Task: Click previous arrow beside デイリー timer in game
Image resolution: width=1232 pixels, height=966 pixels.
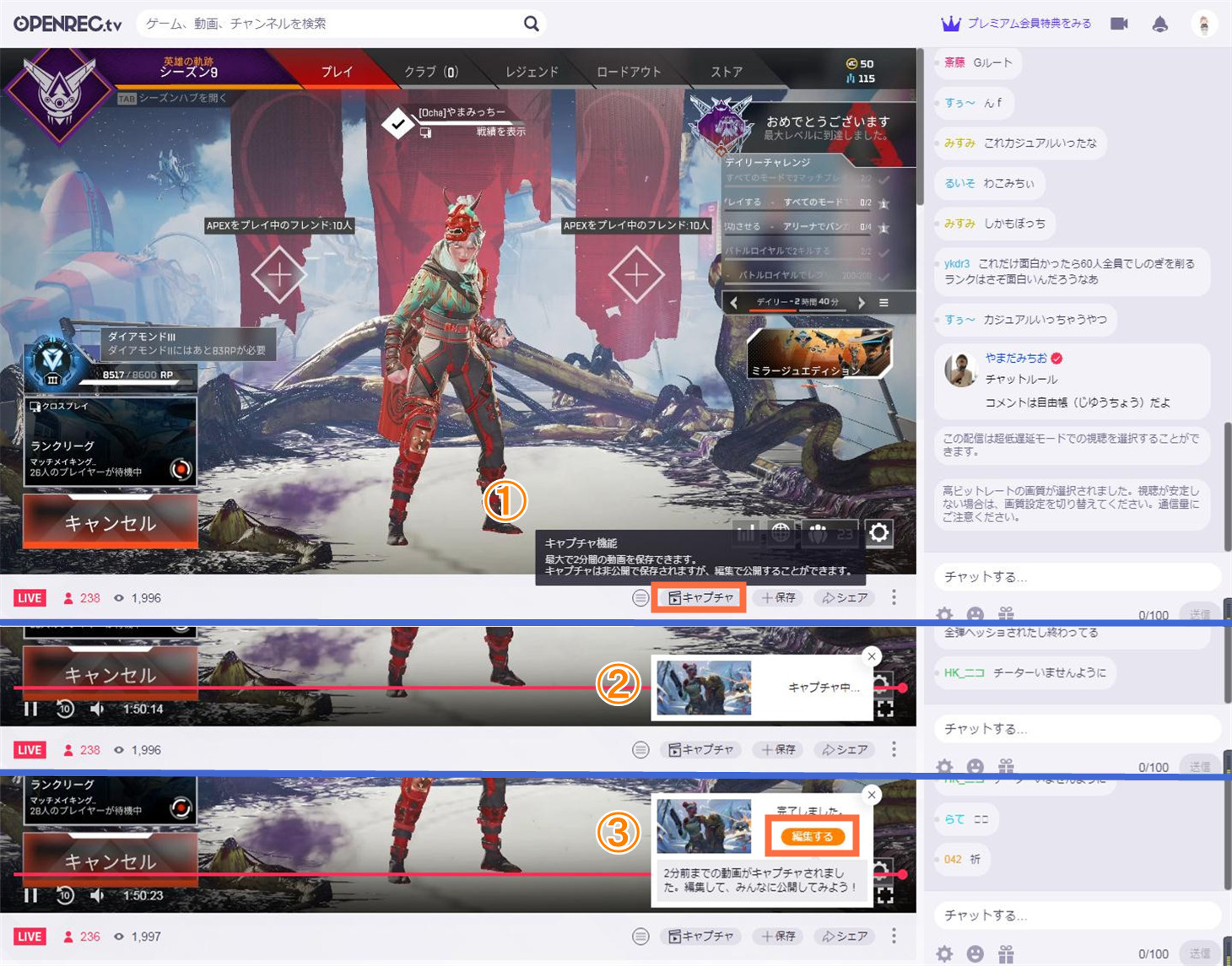Action: (x=734, y=302)
